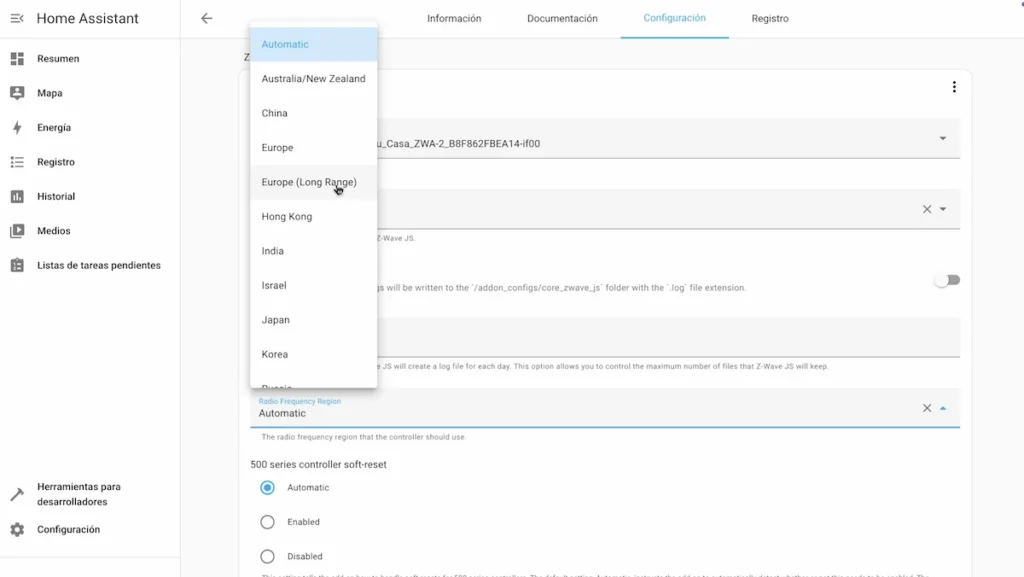Click the Home Assistant title
The height and width of the screenshot is (577, 1024).
pos(88,18)
